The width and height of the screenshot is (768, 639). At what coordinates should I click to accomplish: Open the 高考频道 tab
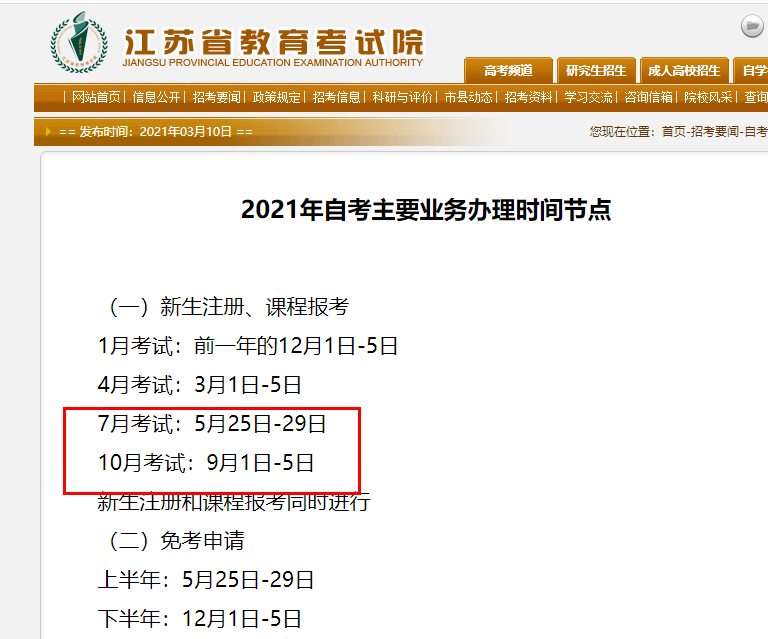(508, 71)
